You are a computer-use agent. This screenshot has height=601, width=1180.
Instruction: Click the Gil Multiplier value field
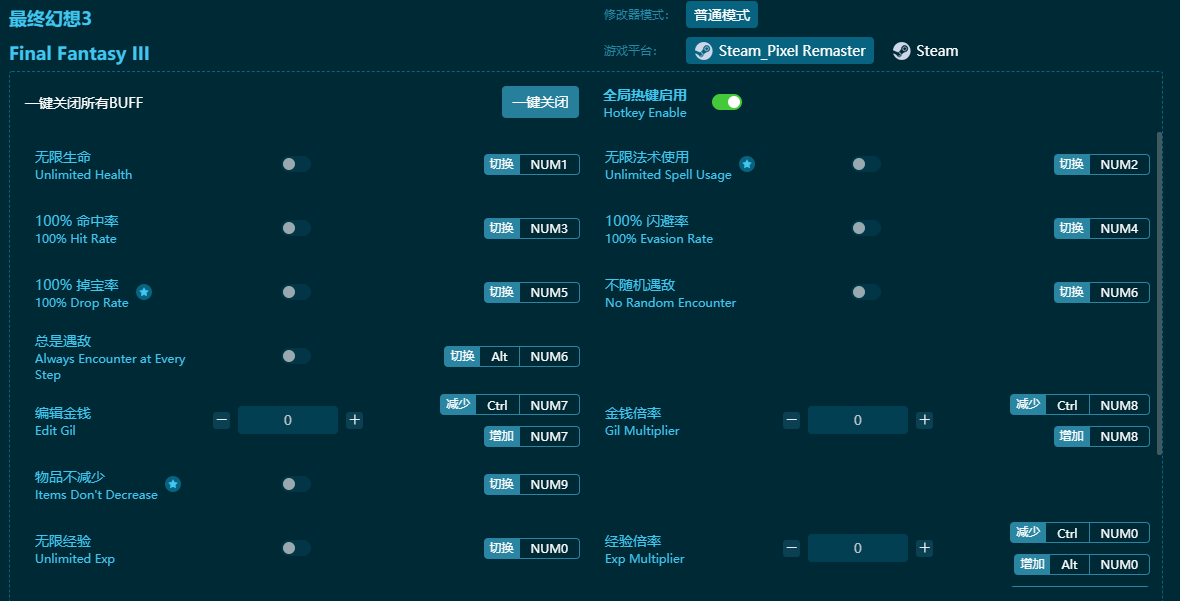click(x=857, y=420)
